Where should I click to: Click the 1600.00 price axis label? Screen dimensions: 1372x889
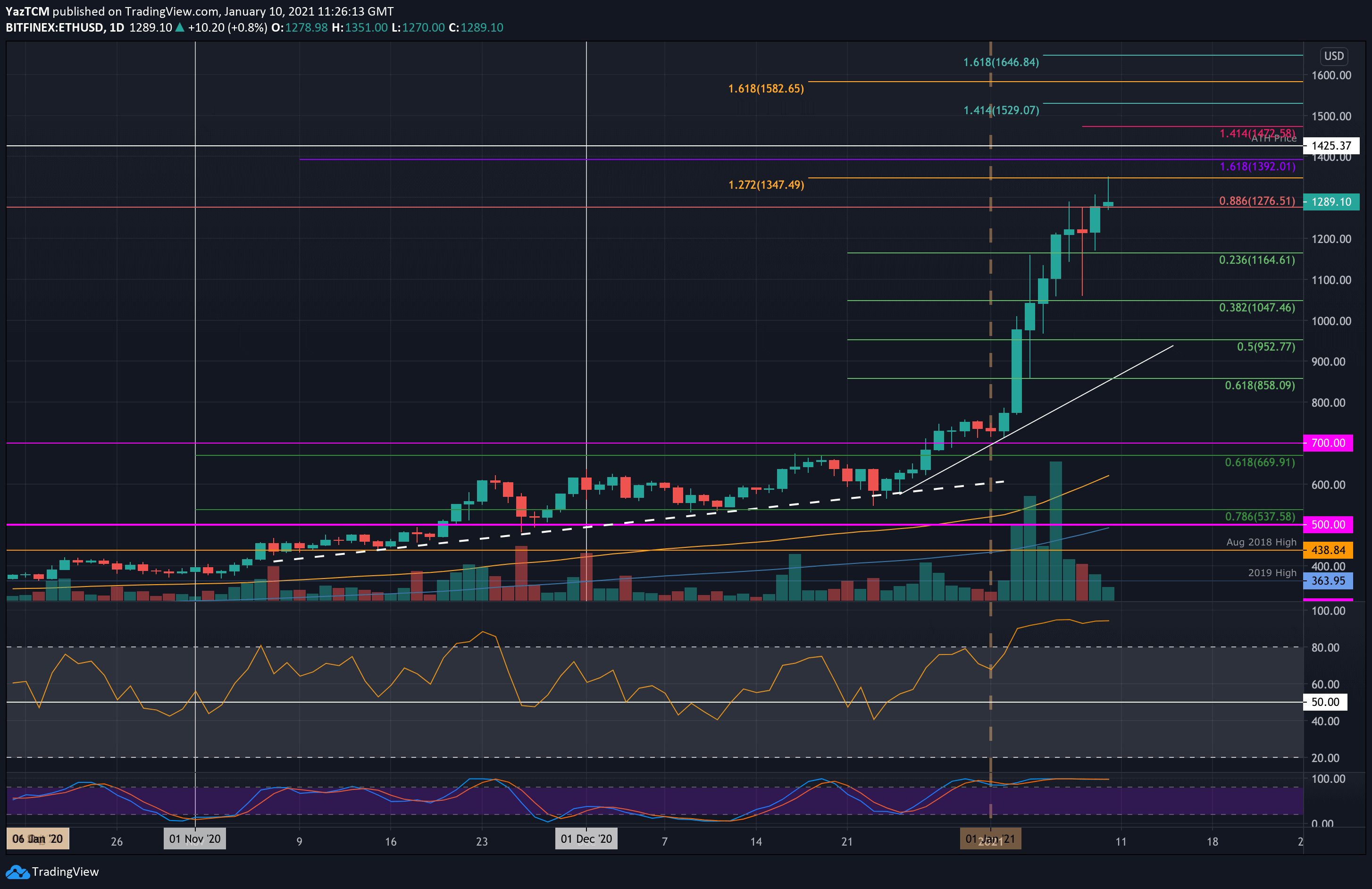[1331, 75]
